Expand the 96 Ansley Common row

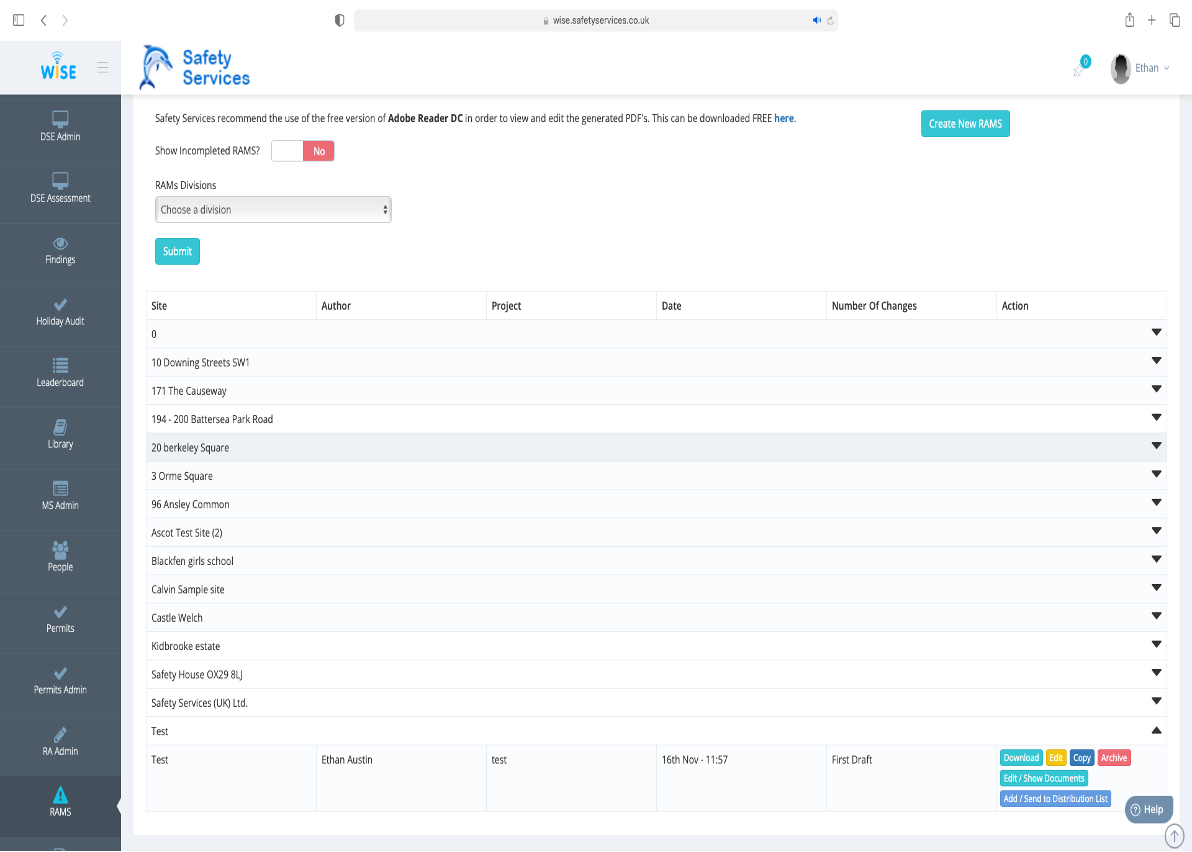pos(1156,502)
